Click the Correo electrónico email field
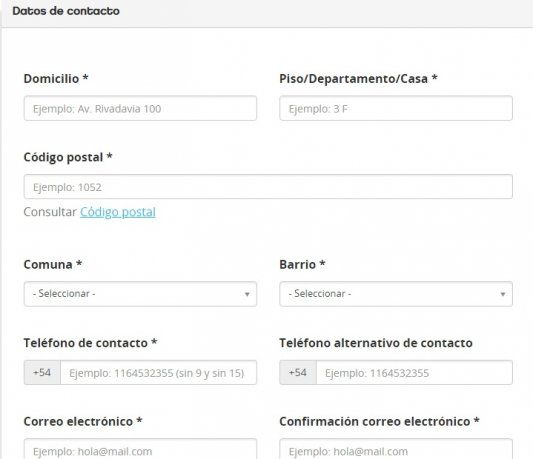533x459 pixels. pos(140,449)
